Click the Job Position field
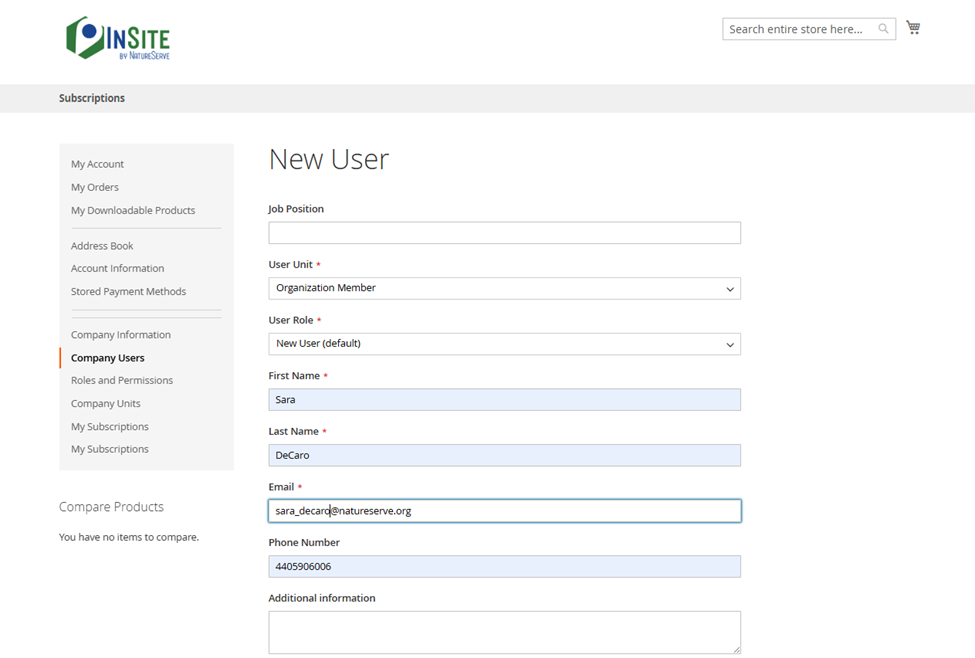 point(504,233)
